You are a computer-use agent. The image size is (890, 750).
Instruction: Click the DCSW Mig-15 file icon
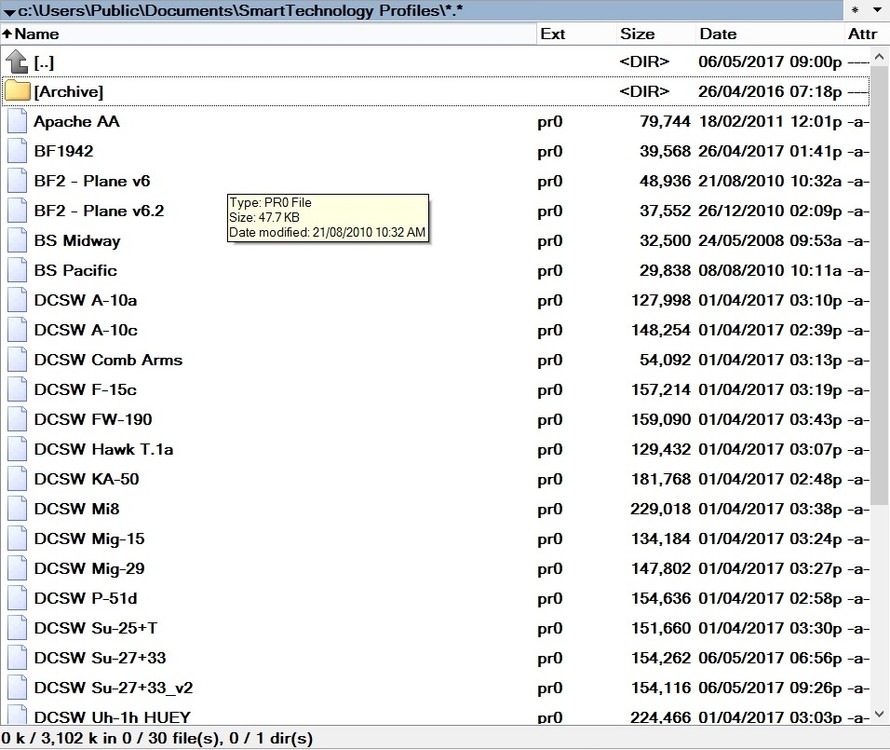coord(17,539)
